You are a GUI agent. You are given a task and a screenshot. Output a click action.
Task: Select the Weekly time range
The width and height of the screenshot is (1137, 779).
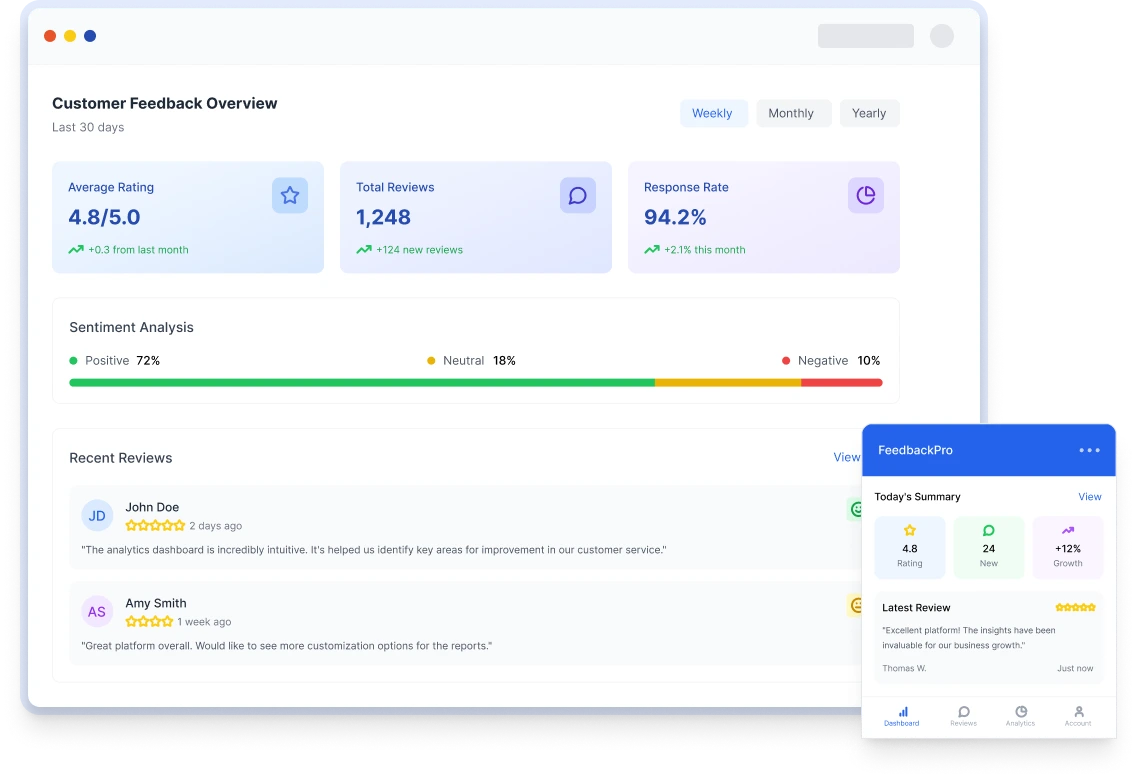pos(712,114)
